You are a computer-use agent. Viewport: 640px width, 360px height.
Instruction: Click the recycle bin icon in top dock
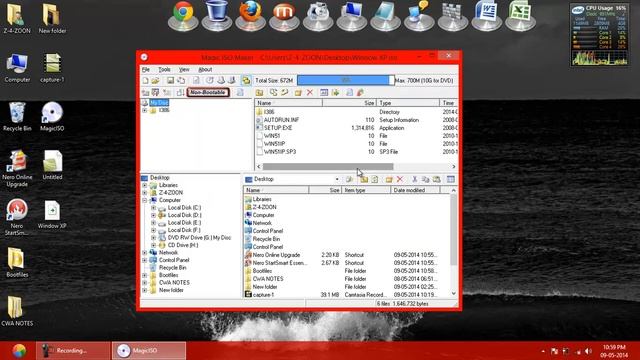[217, 16]
